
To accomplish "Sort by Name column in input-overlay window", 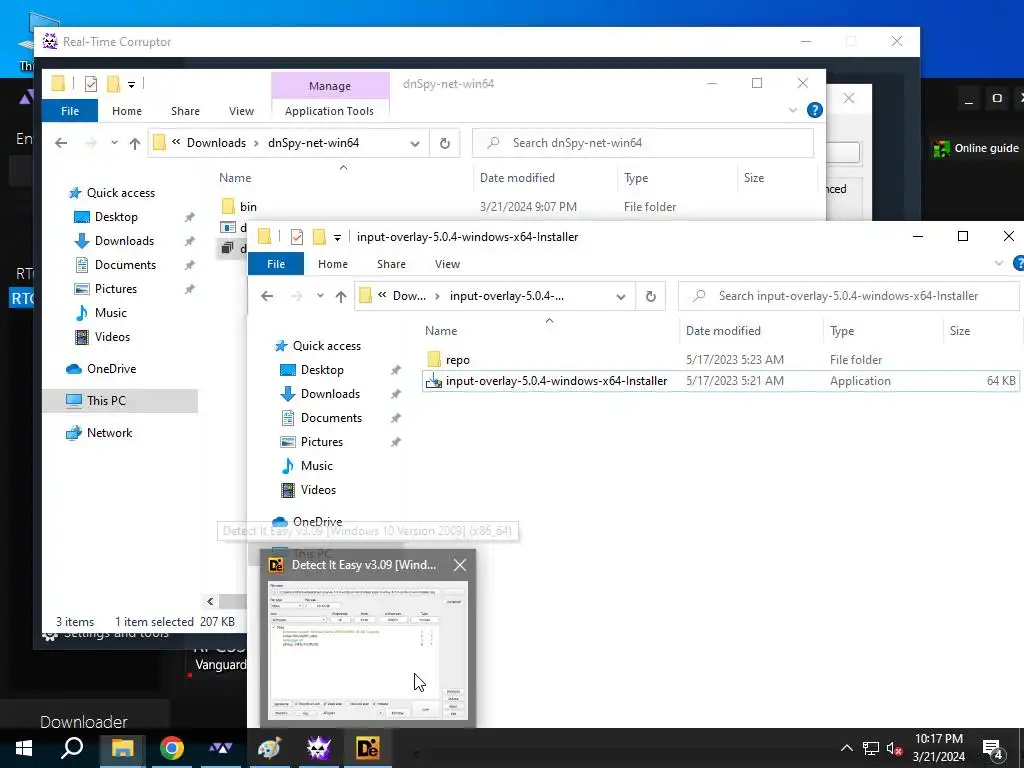I will [441, 331].
